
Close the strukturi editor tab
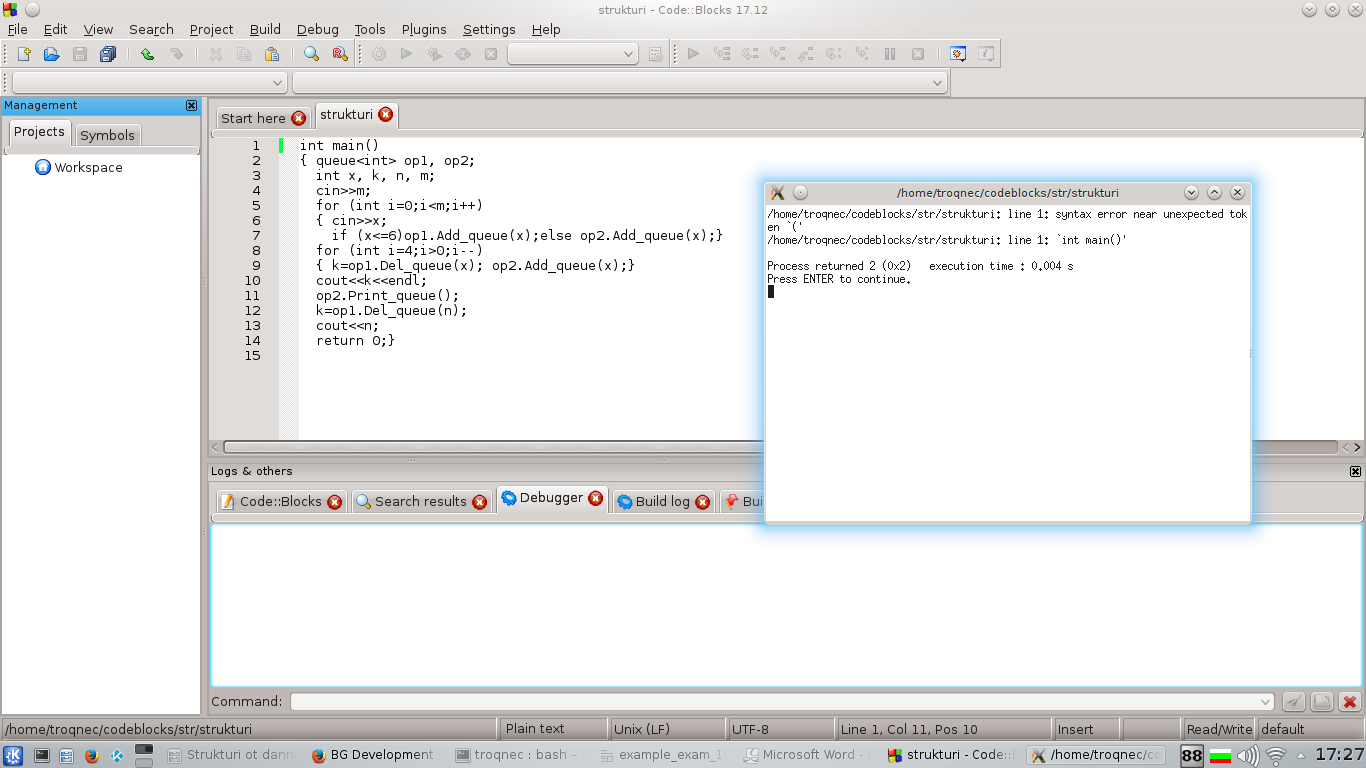tap(386, 115)
